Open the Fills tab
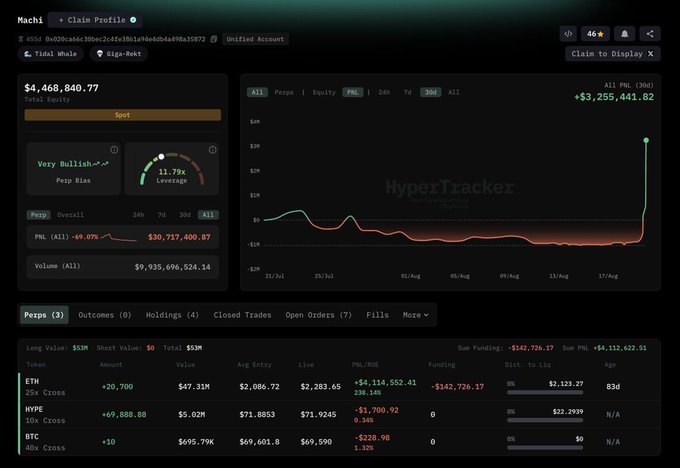Screen dimensions: 680x468 pyautogui.click(x=377, y=315)
